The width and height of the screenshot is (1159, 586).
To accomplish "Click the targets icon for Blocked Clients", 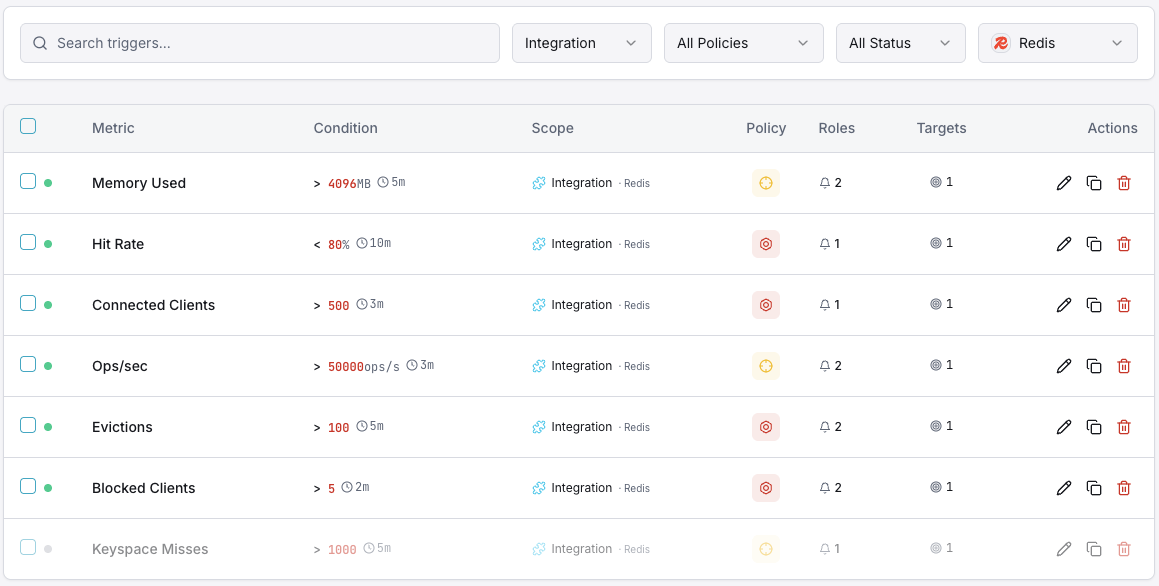I will pyautogui.click(x=936, y=487).
